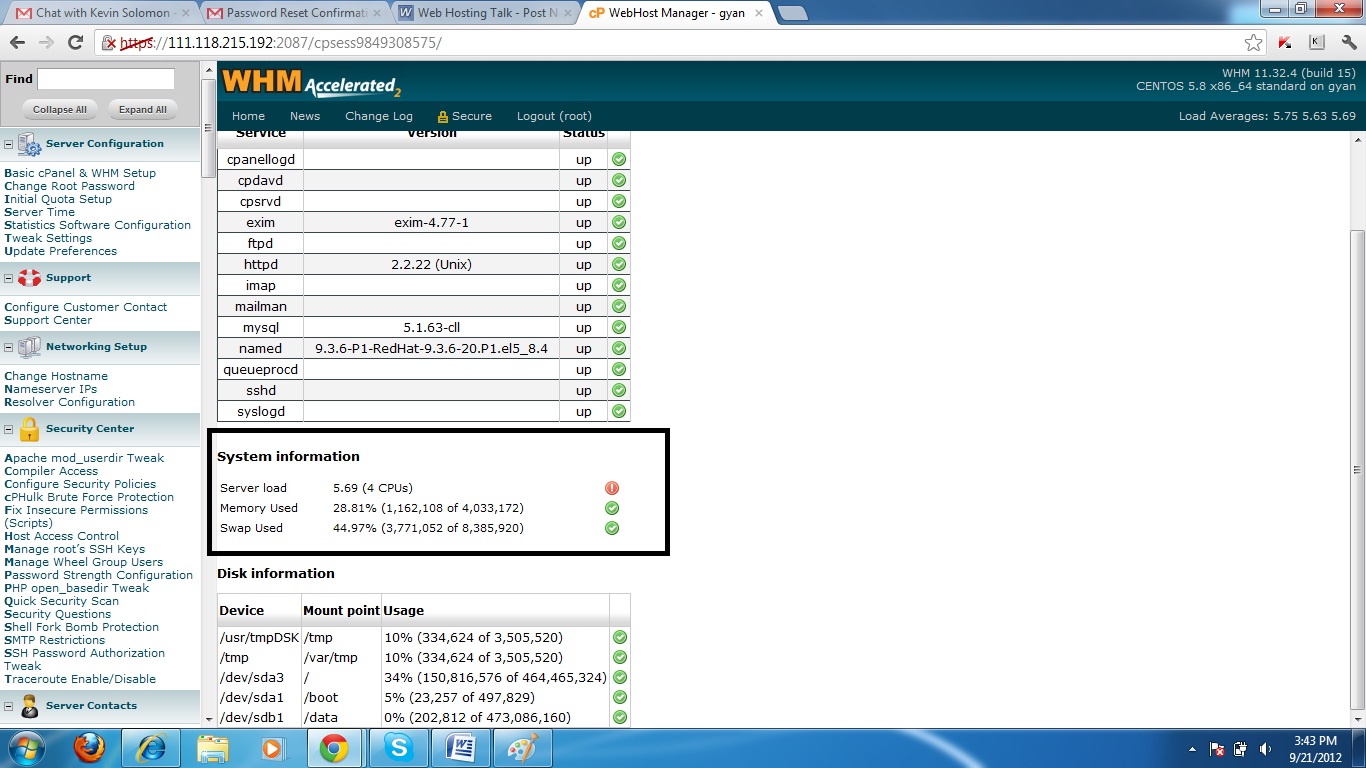Click Load Averages text in header

tap(1267, 116)
